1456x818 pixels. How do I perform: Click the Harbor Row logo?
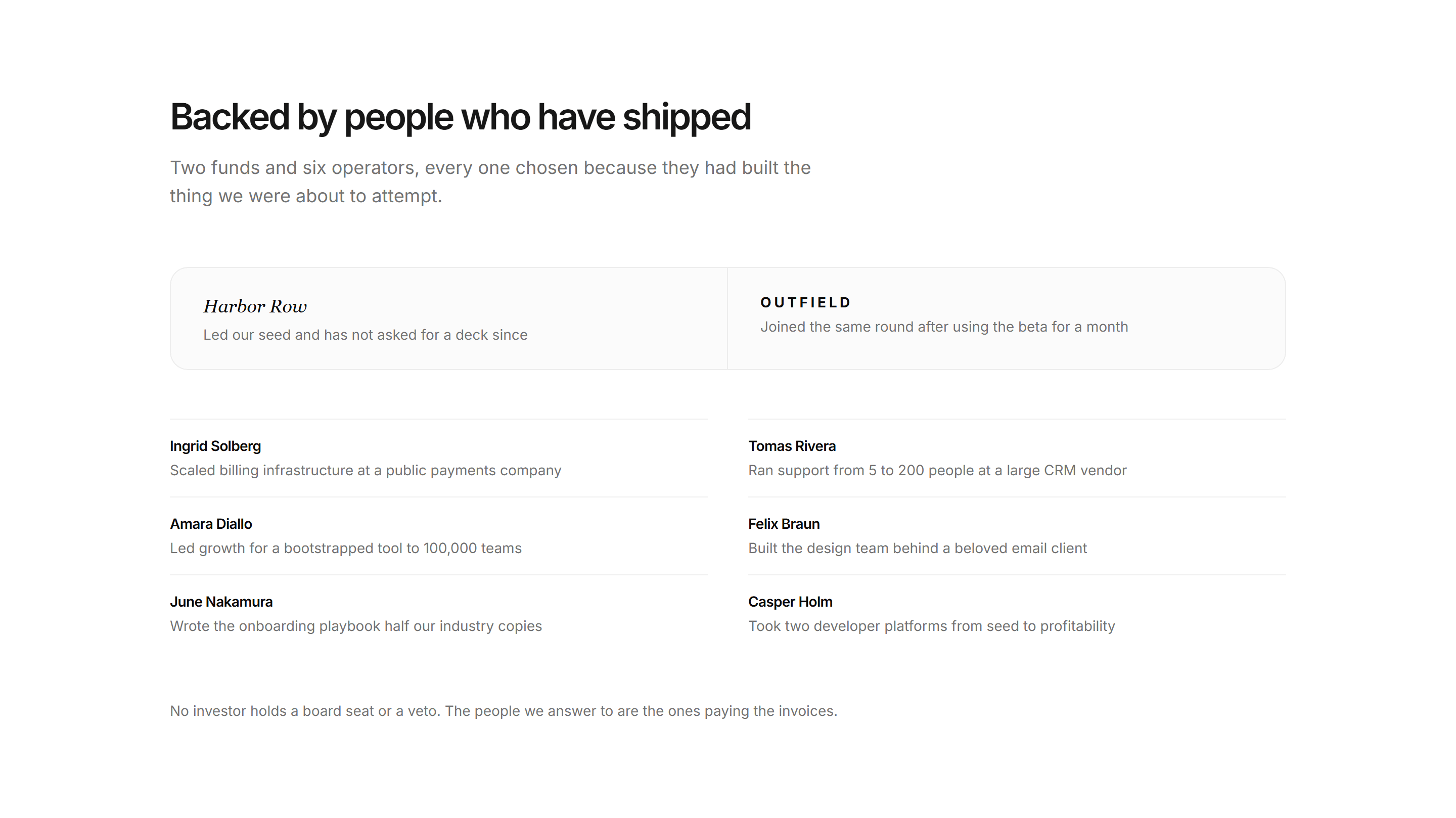[x=255, y=306]
